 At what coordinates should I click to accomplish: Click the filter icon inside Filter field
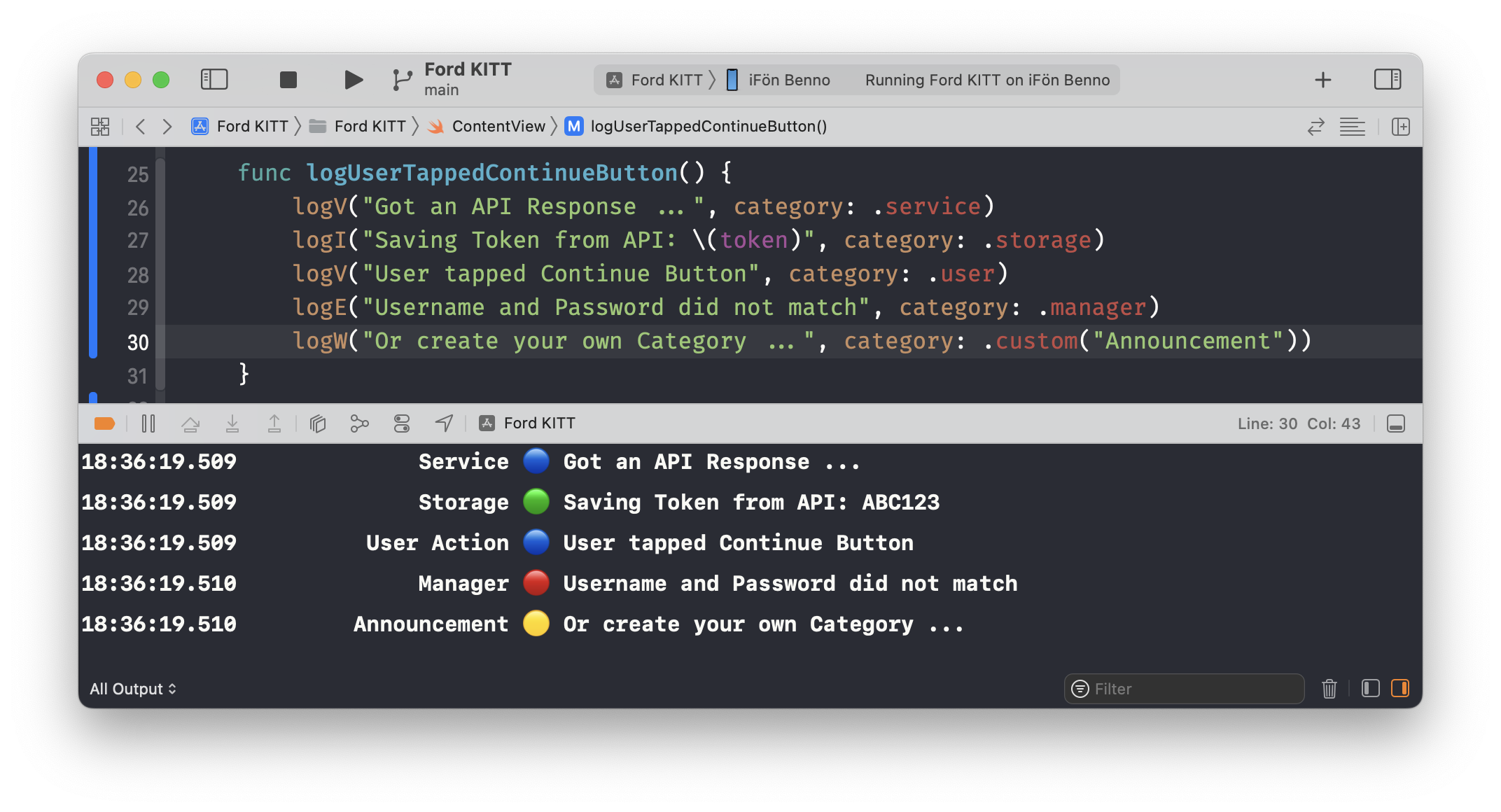point(1080,689)
